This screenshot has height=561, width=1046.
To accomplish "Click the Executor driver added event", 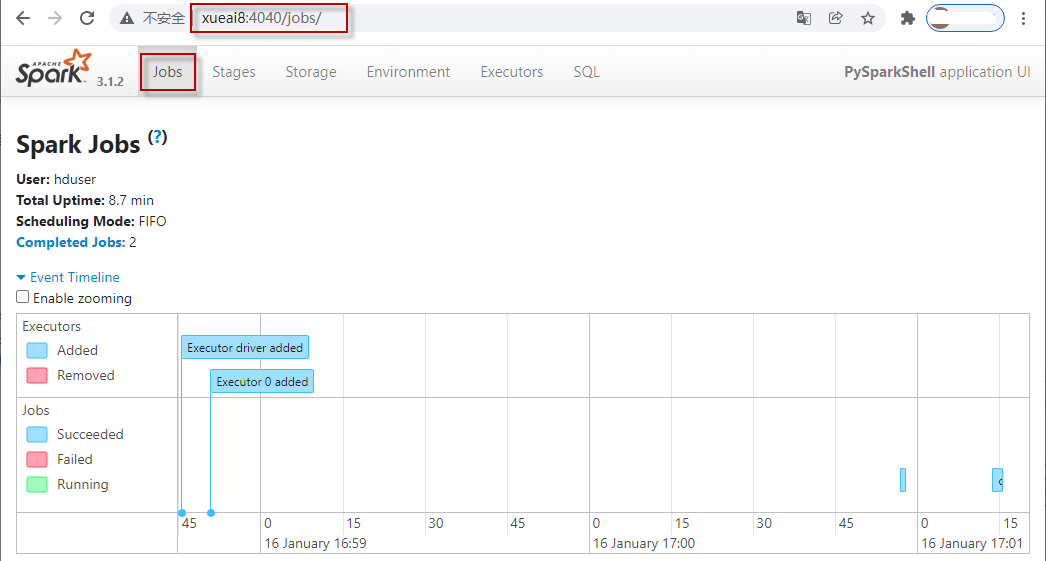I will [245, 347].
